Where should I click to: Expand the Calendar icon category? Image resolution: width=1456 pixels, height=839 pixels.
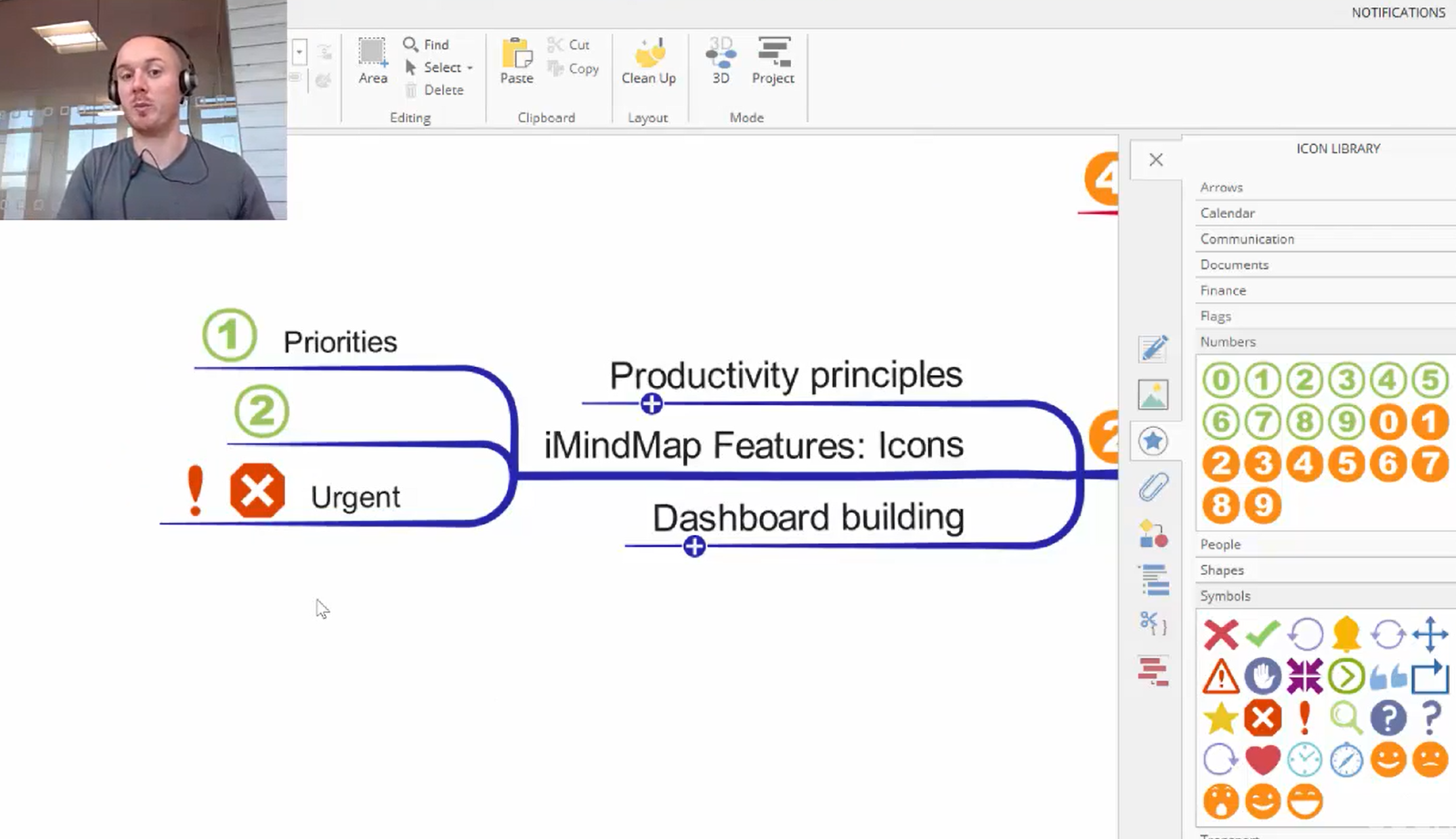[x=1228, y=213]
